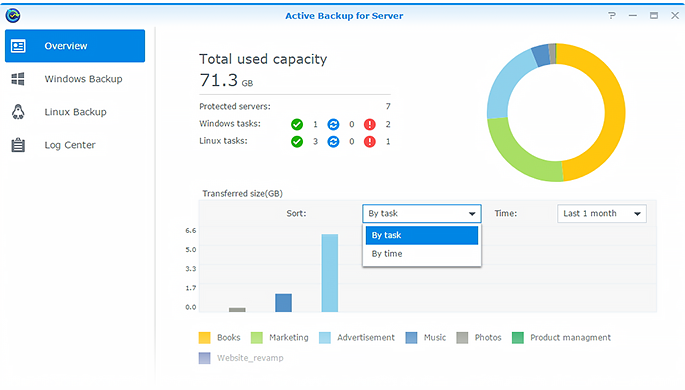Click the Linux penguin icon
The height and width of the screenshot is (390, 685).
tap(18, 112)
